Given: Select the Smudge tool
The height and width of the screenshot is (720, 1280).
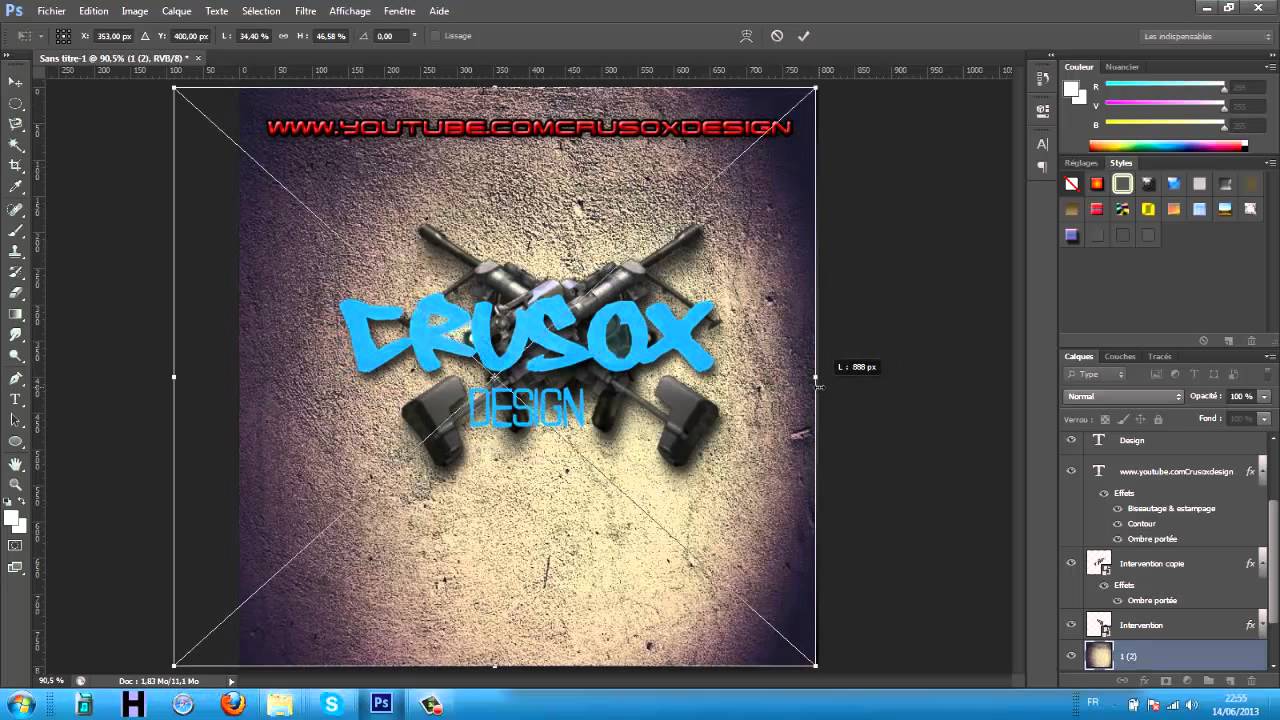Looking at the screenshot, I should click(x=15, y=336).
